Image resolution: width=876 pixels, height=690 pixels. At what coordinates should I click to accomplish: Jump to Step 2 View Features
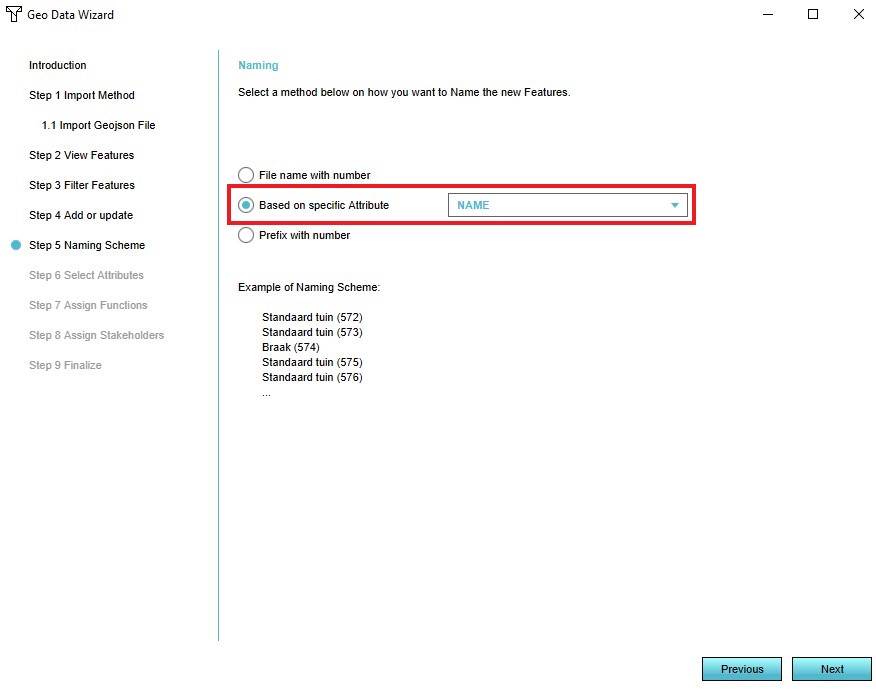(x=81, y=155)
